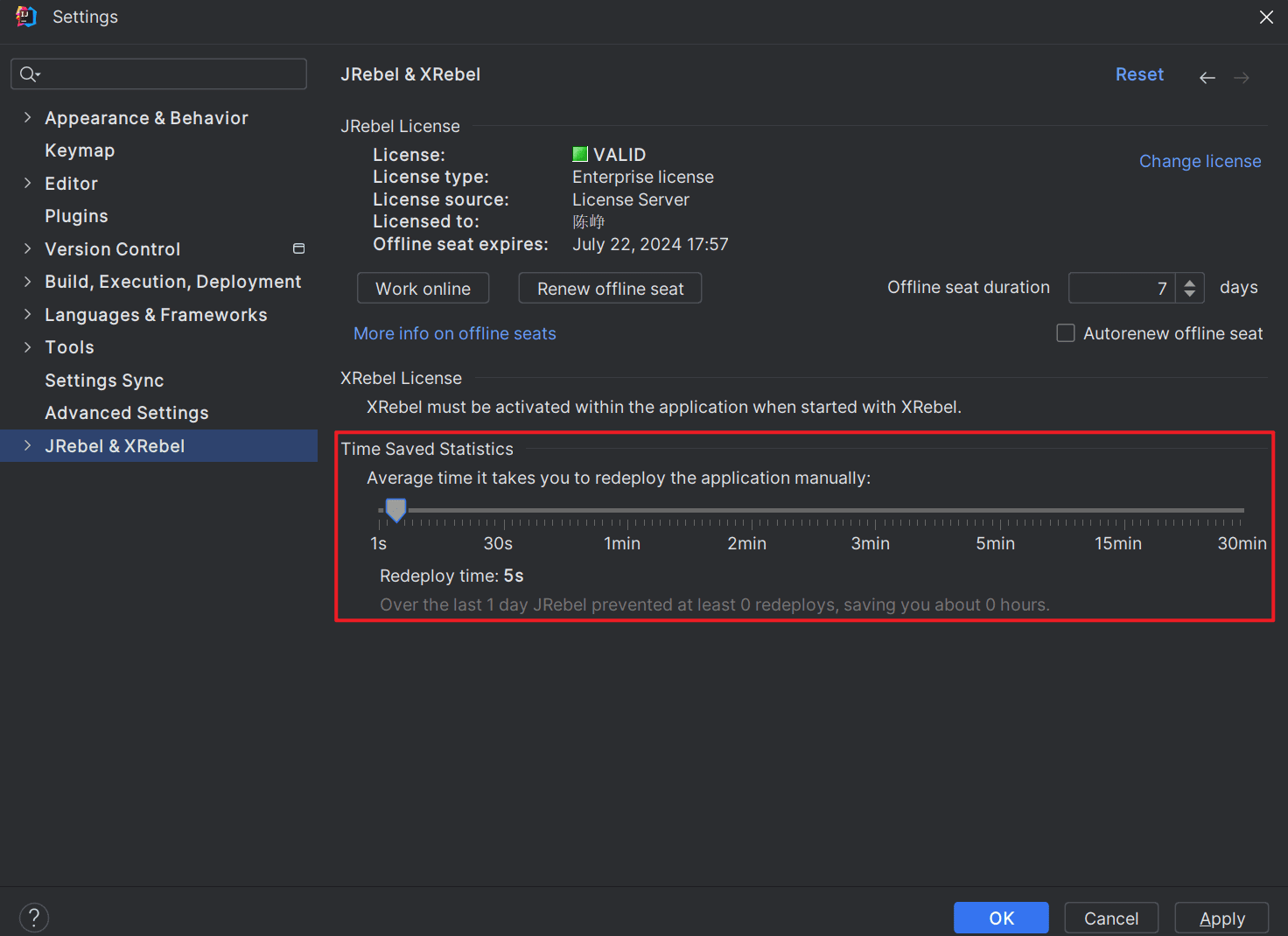Select JRebel & XRebel in the sidebar
The height and width of the screenshot is (936, 1288).
tap(158, 446)
